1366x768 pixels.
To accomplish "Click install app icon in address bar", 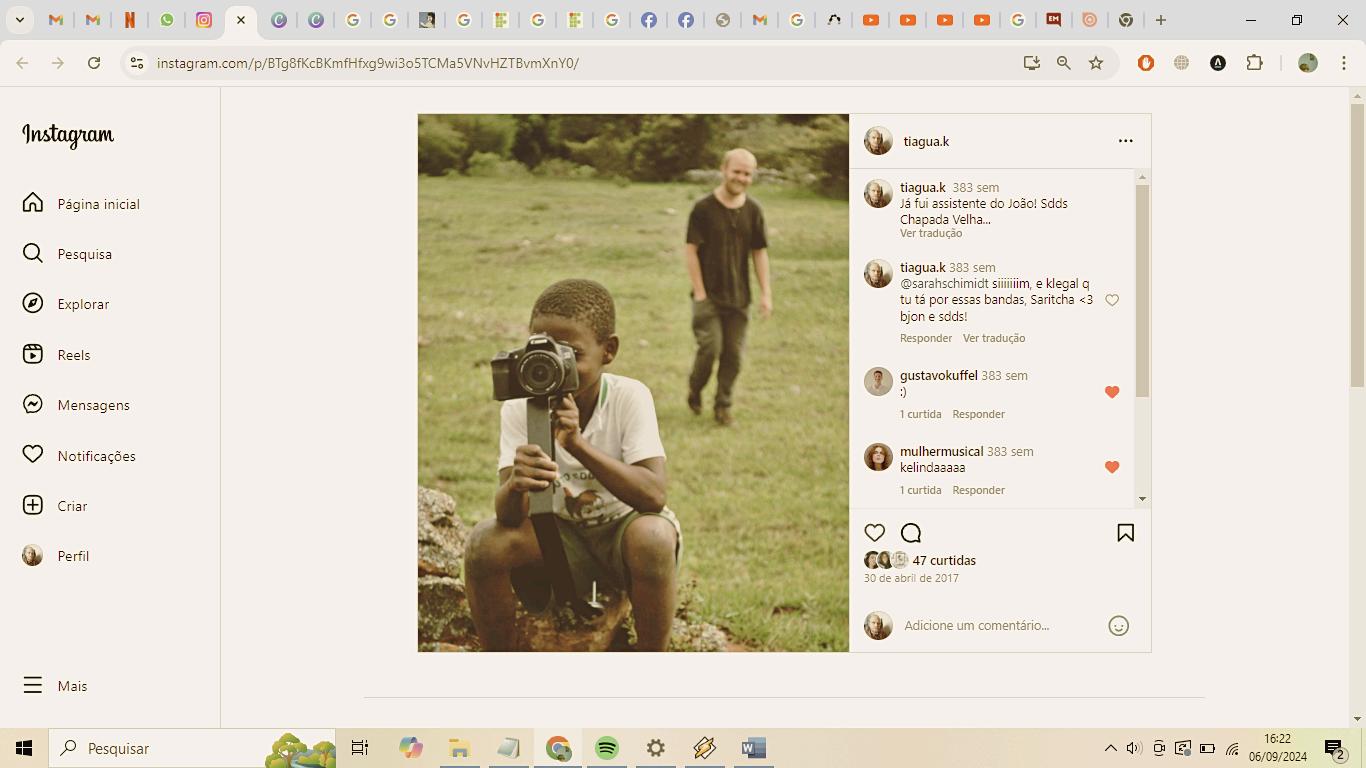I will point(1032,63).
